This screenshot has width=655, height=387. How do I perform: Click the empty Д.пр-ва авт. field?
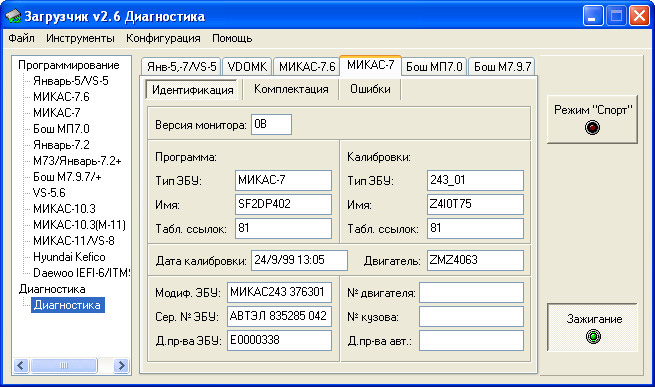[472, 341]
